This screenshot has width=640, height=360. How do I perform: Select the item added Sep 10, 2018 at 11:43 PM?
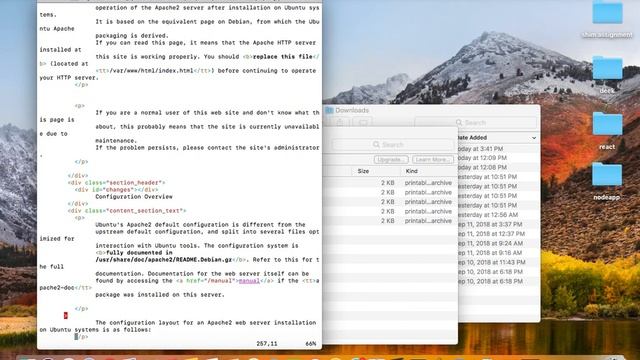(498, 262)
